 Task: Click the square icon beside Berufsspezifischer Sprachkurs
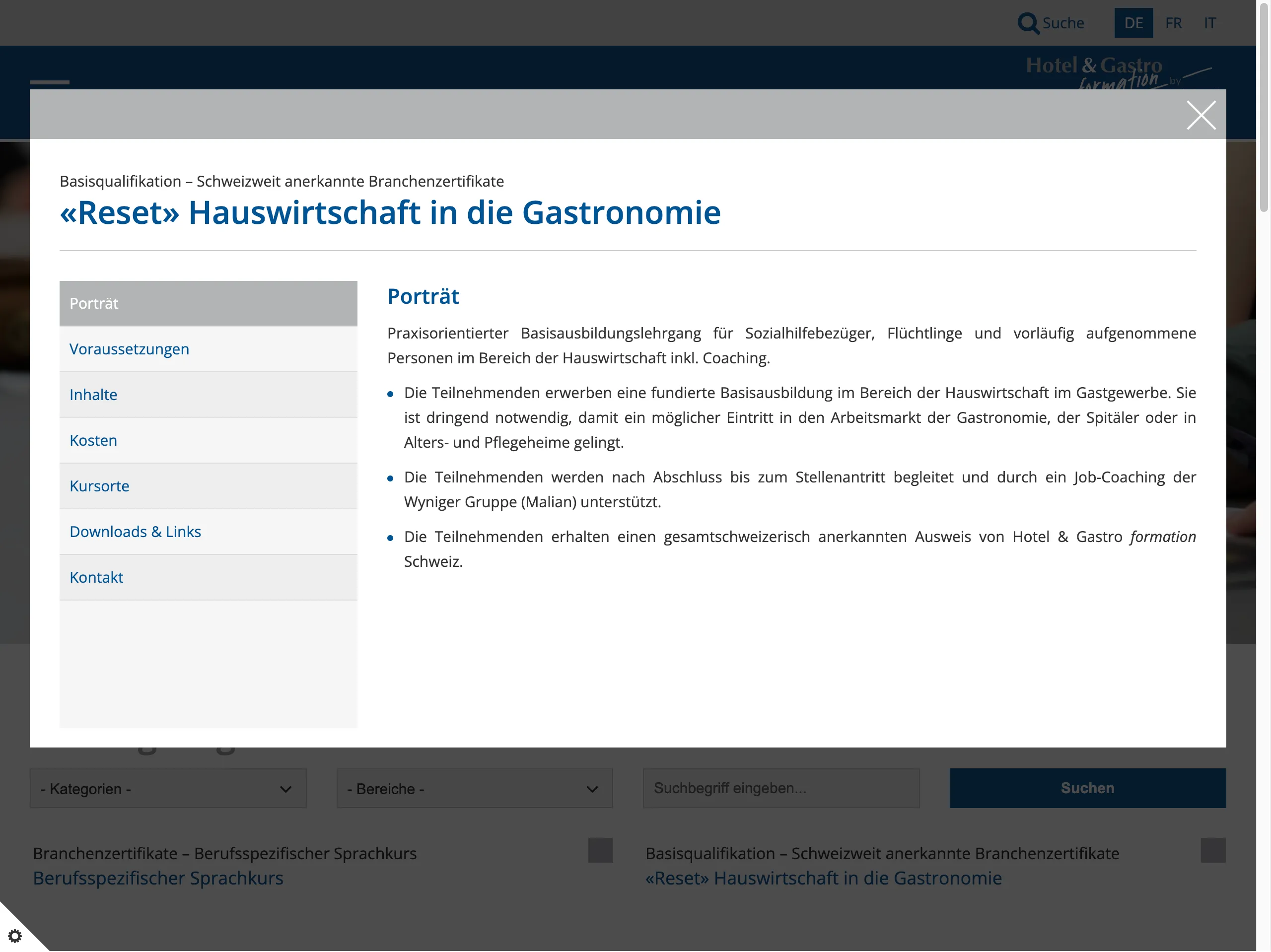tap(600, 850)
